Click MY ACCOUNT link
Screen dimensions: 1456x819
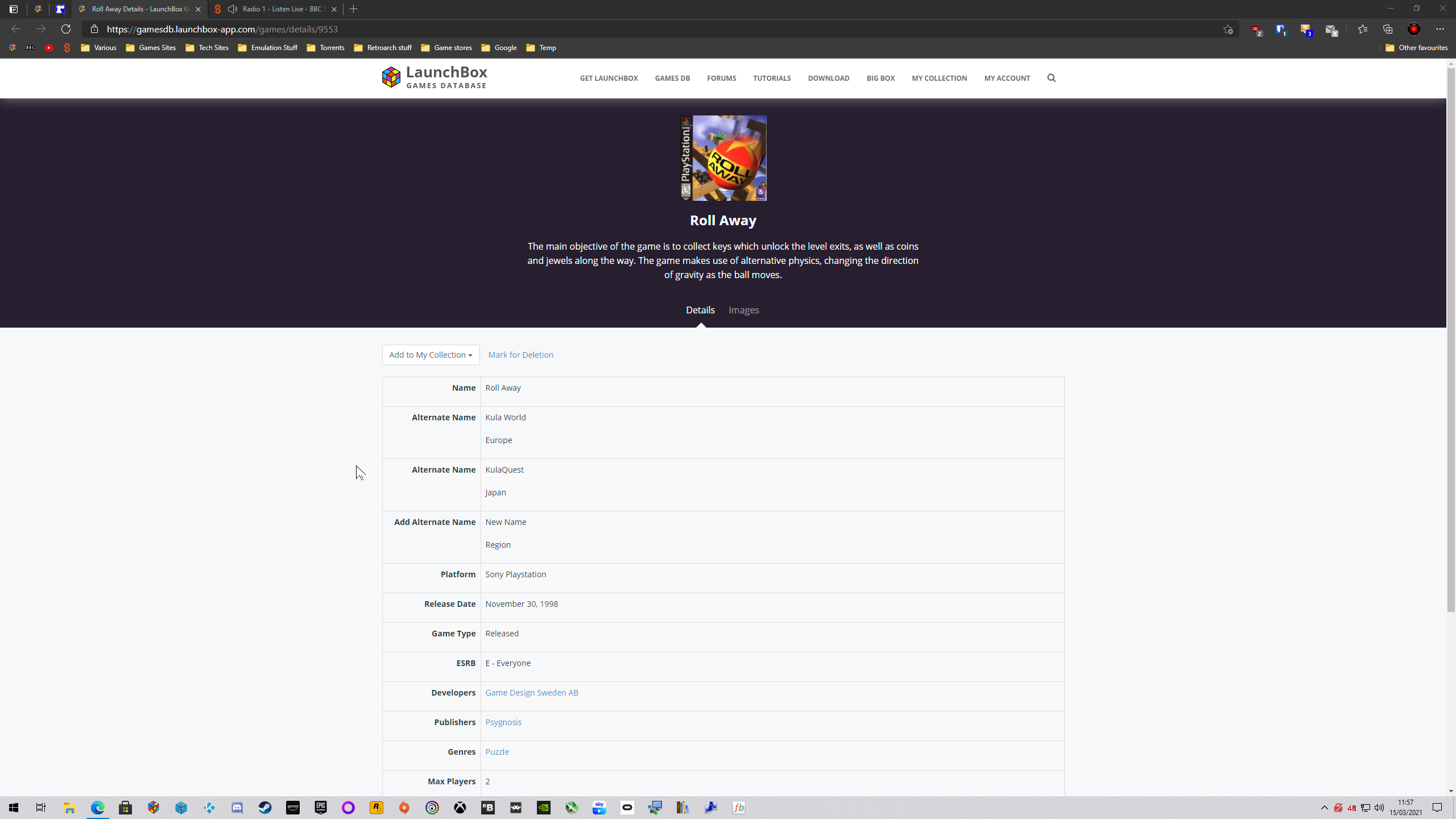point(1007,78)
